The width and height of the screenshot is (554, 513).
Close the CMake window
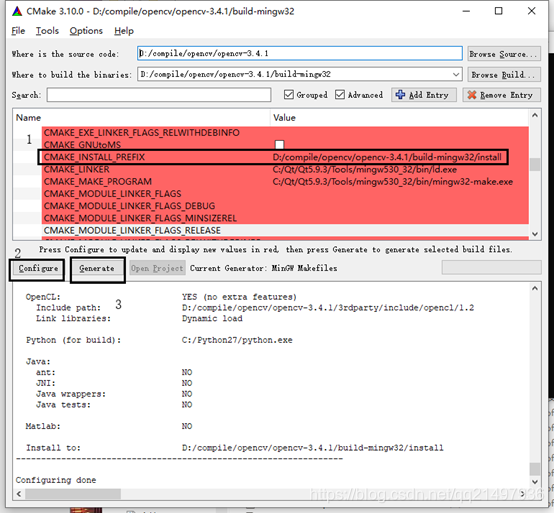pyautogui.click(x=531, y=11)
